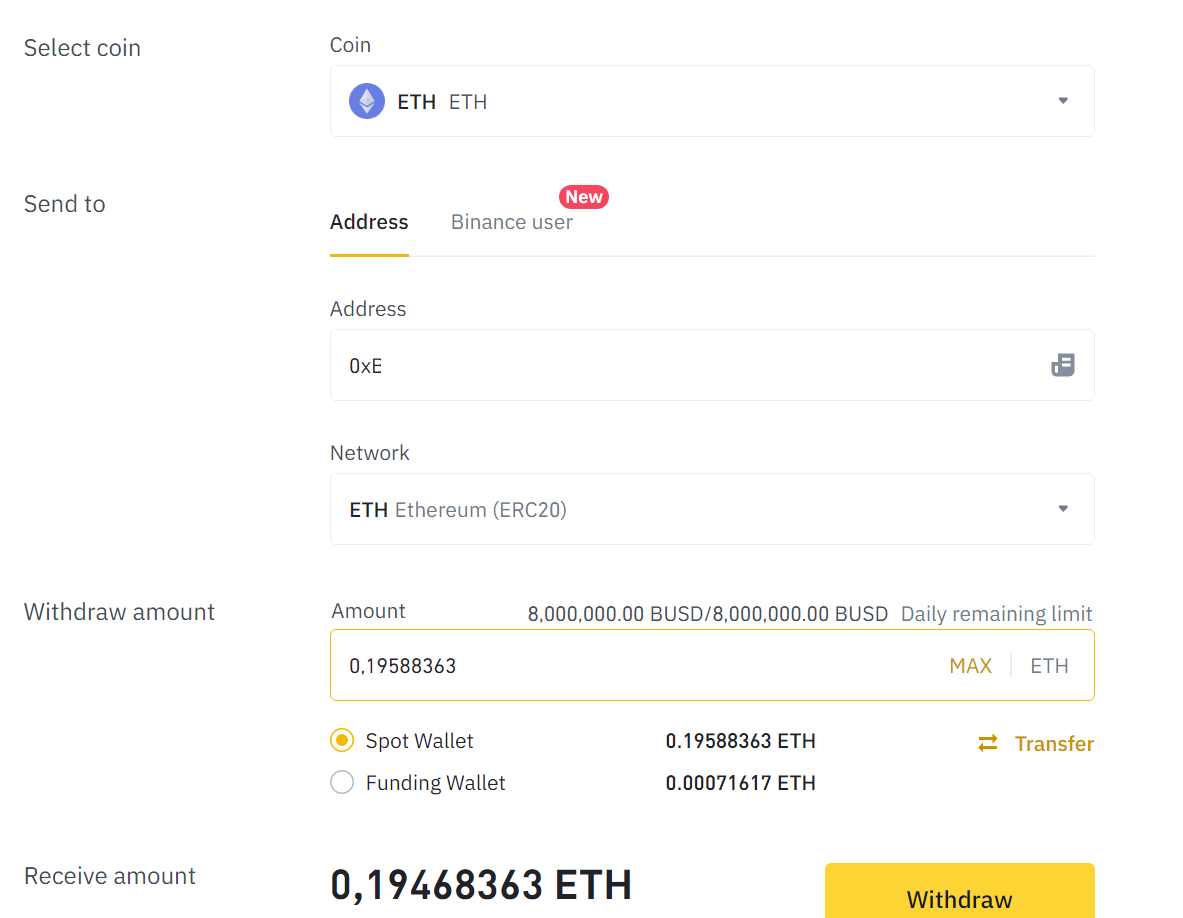1183x918 pixels.
Task: Click the transfer arrows icon
Action: click(x=988, y=743)
